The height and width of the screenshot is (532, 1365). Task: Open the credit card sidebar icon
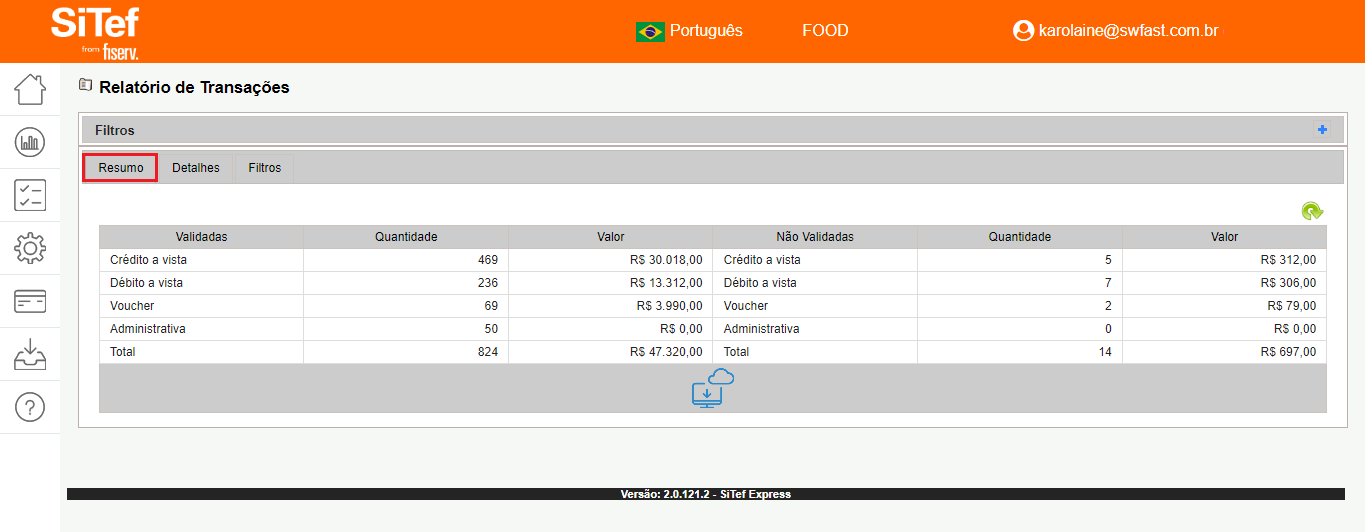coord(30,301)
